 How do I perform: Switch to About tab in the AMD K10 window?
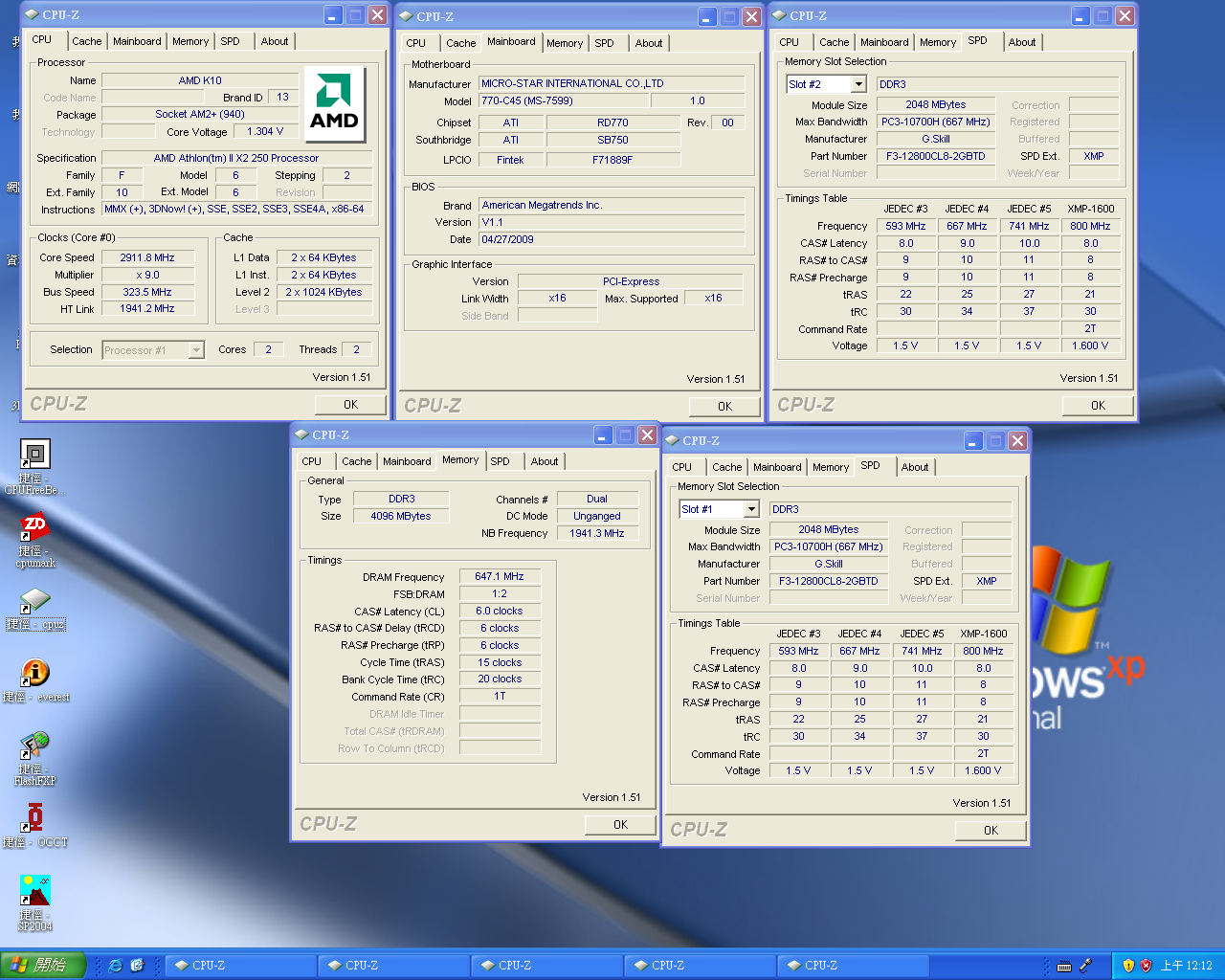275,41
